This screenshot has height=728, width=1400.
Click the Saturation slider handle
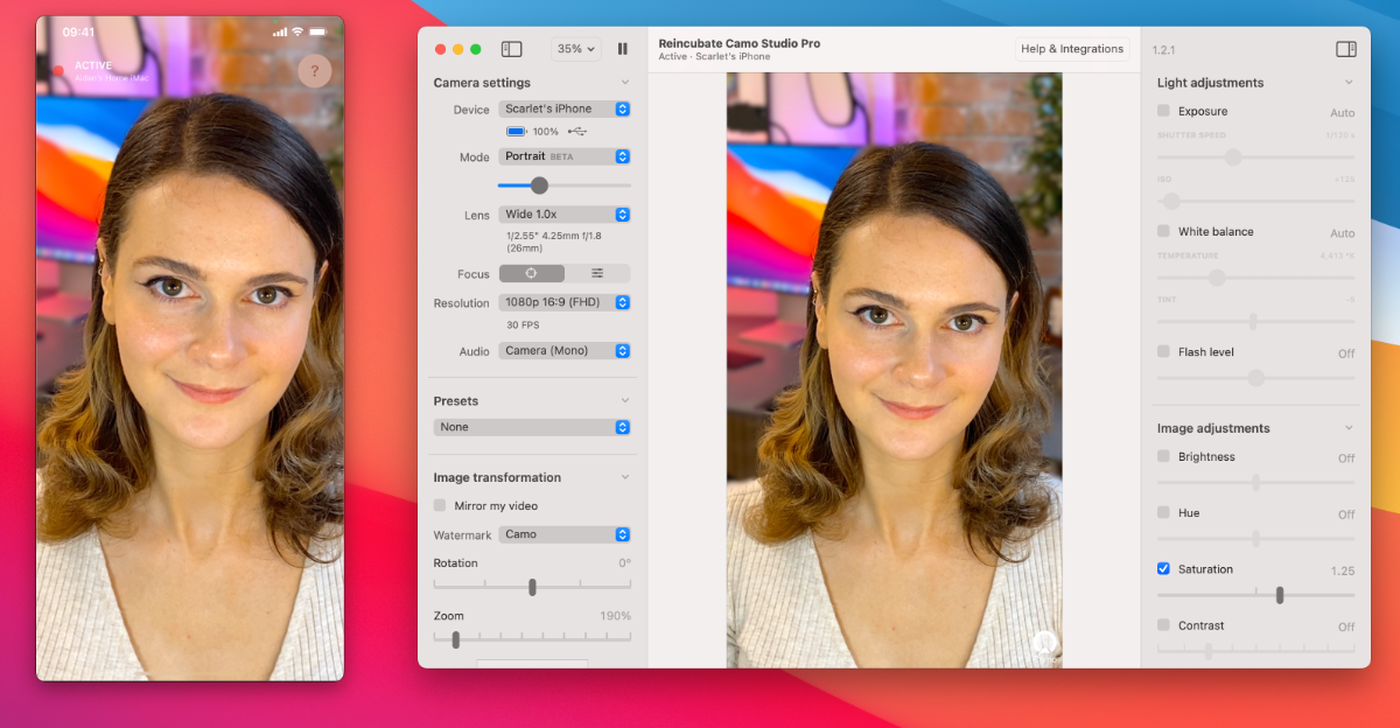pos(1279,595)
